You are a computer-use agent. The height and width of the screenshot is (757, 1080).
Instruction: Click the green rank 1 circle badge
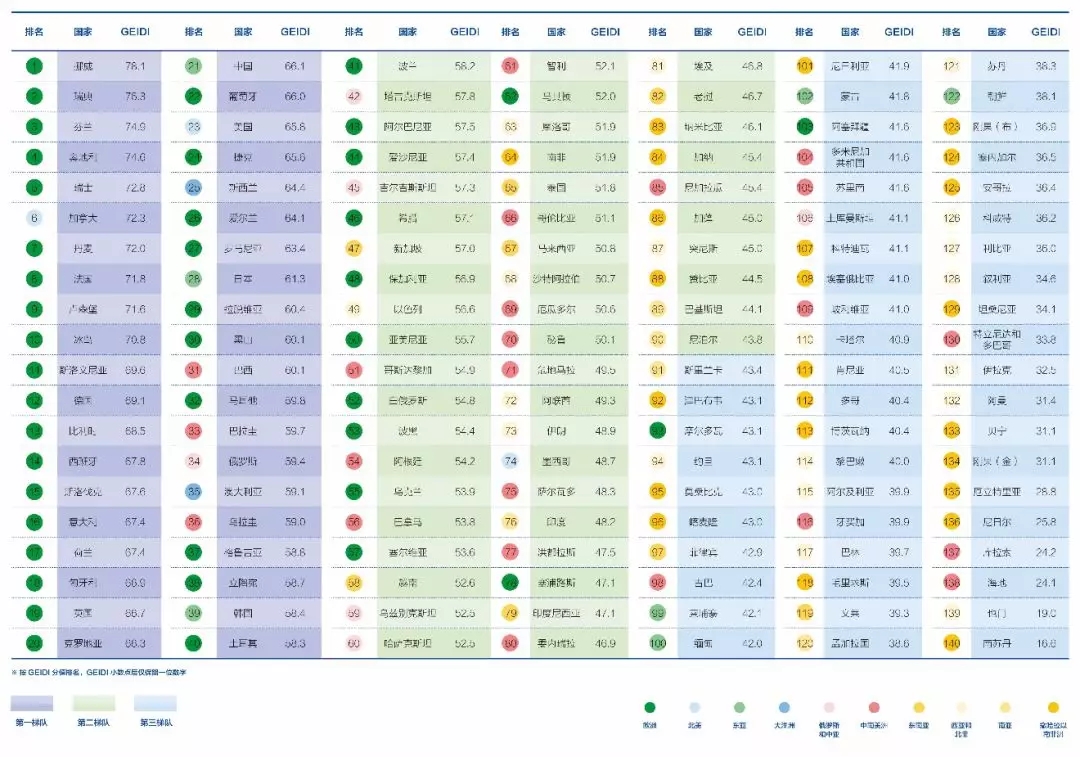(x=35, y=67)
